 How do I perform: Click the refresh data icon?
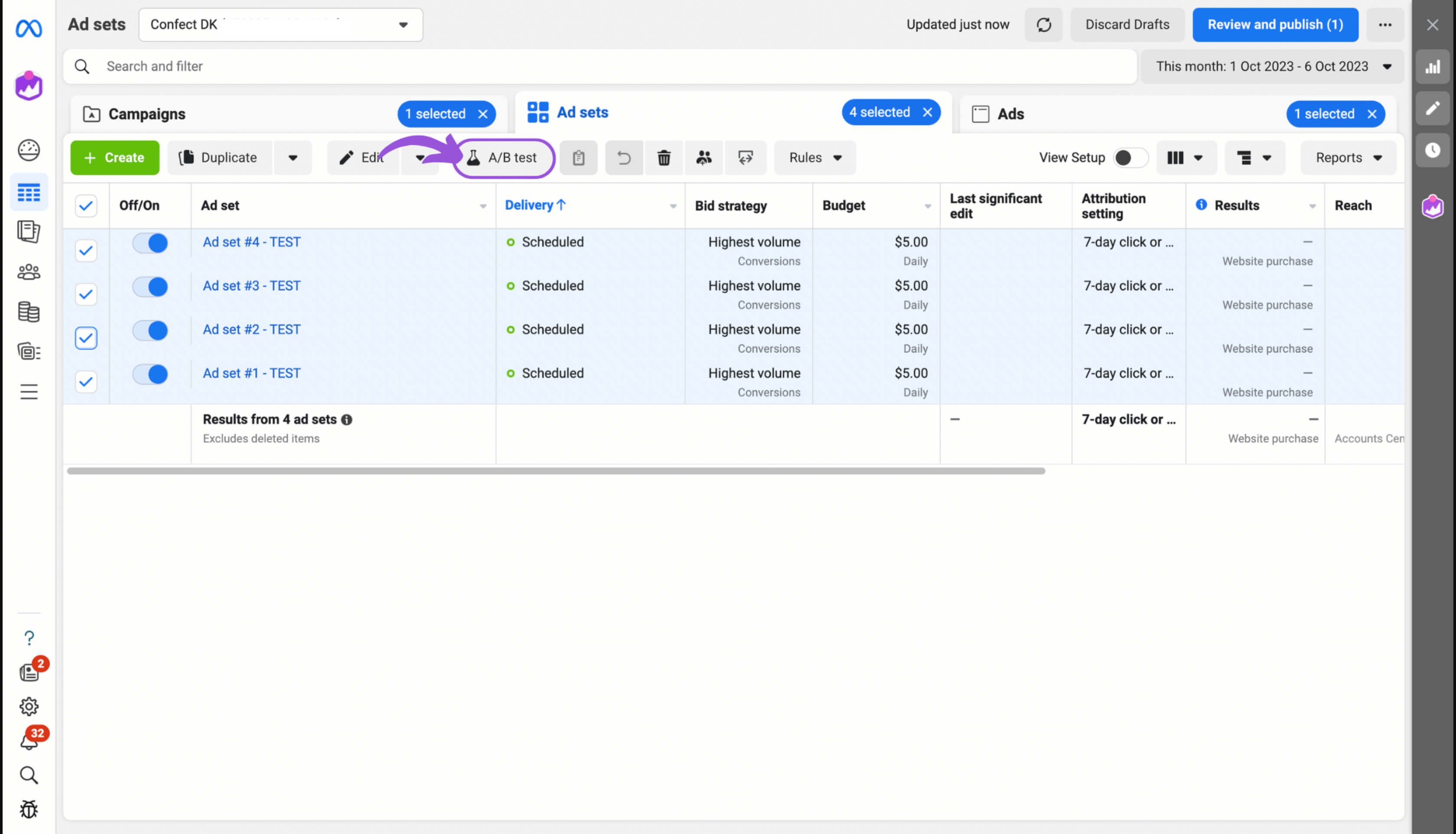pos(1044,25)
